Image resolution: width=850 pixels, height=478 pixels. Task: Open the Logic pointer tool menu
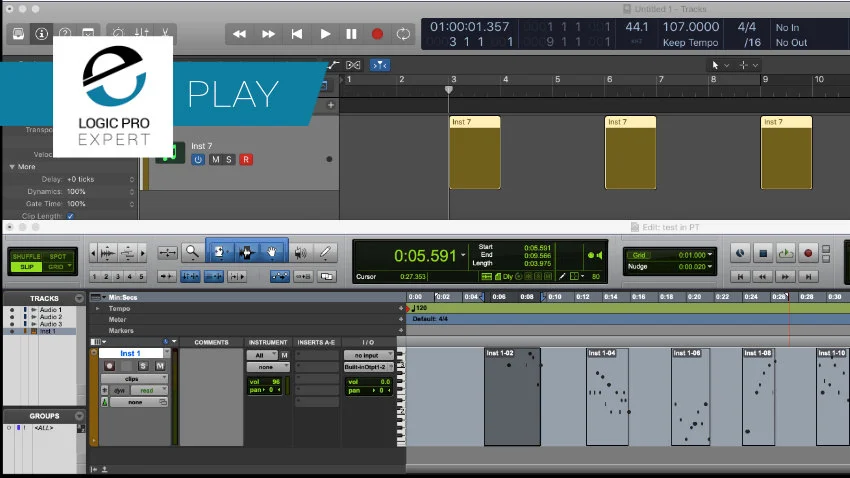[x=720, y=65]
